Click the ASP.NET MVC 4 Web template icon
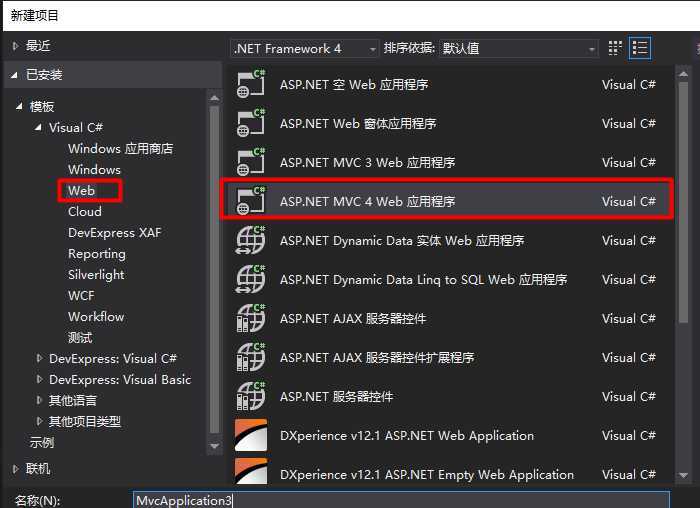The height and width of the screenshot is (508, 700). tap(250, 201)
